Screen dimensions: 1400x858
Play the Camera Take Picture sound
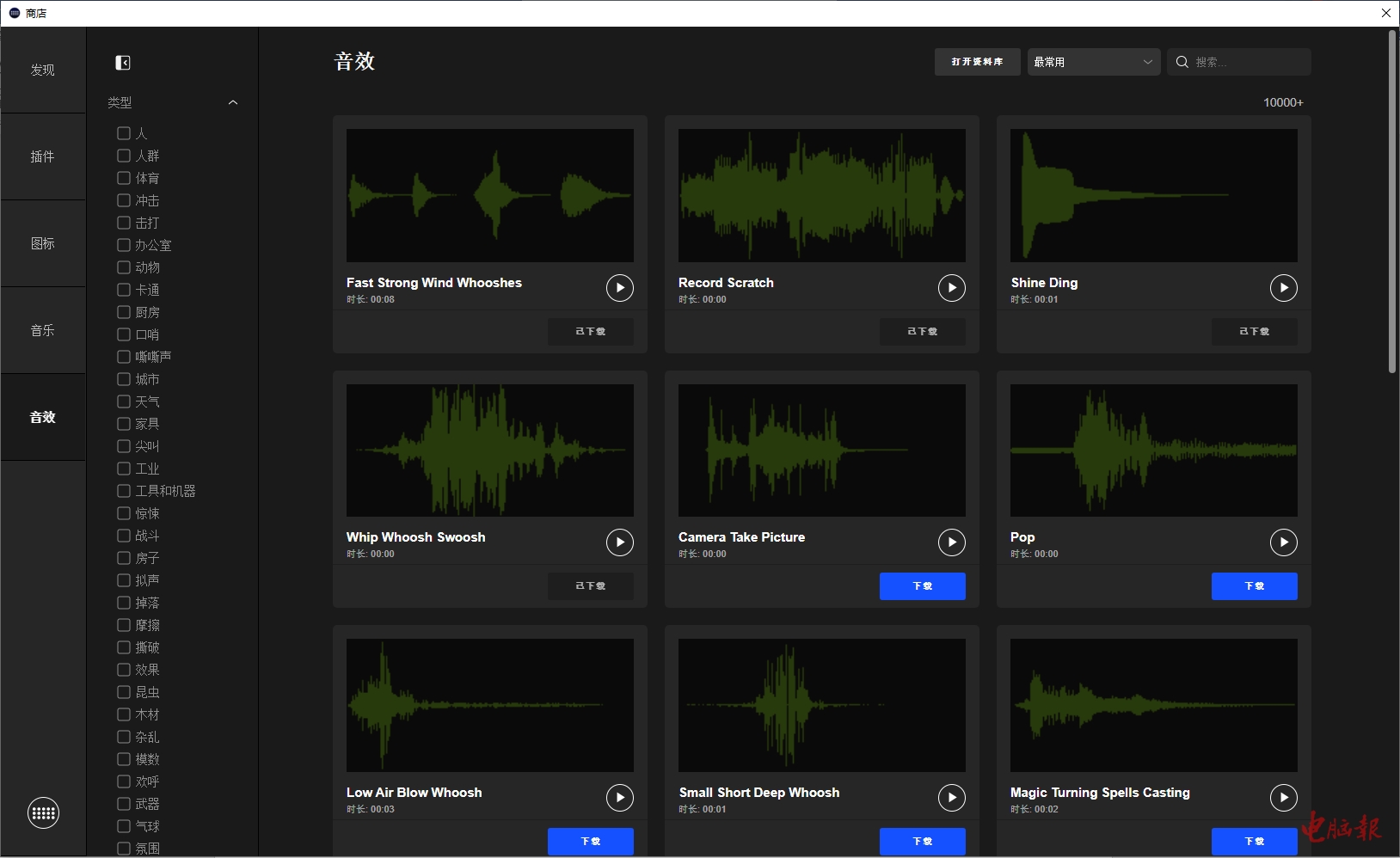coord(951,542)
